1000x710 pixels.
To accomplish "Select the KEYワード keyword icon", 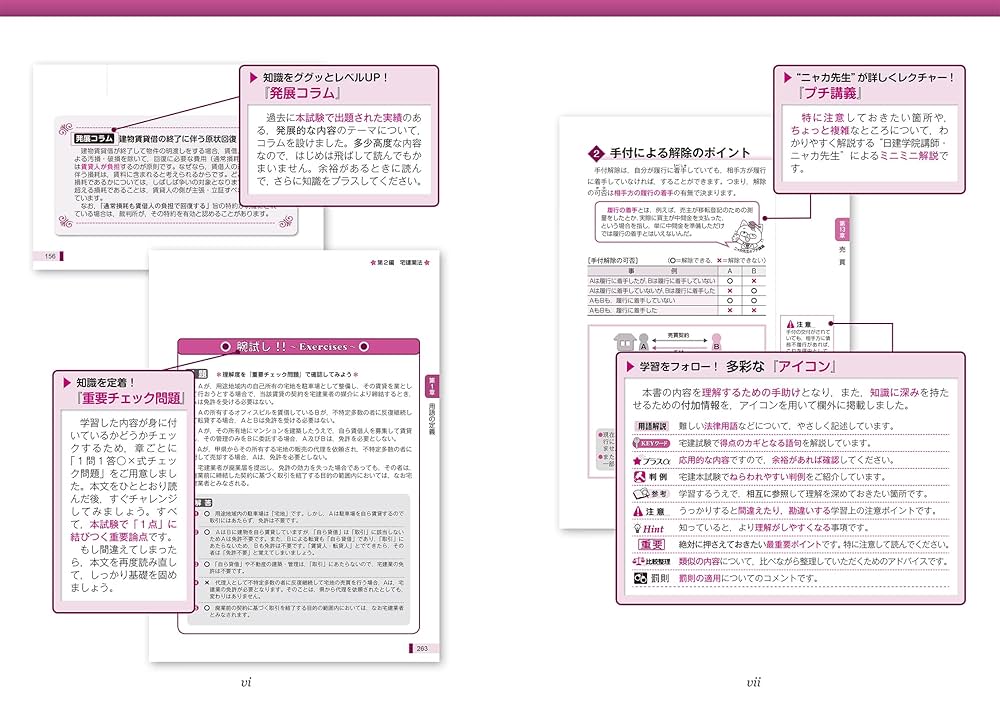I will [x=651, y=444].
